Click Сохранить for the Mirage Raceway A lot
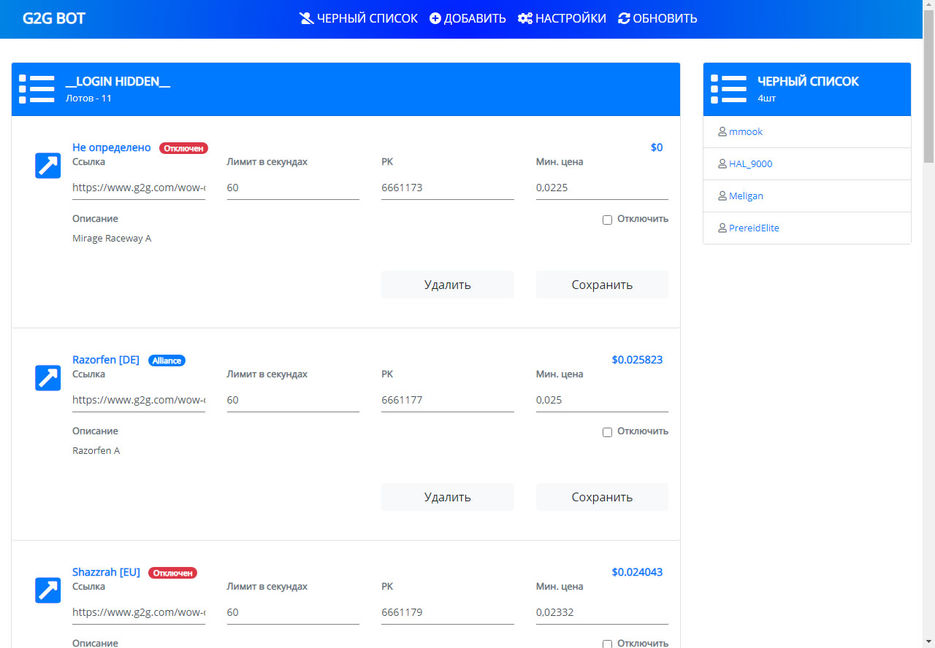 pos(602,285)
